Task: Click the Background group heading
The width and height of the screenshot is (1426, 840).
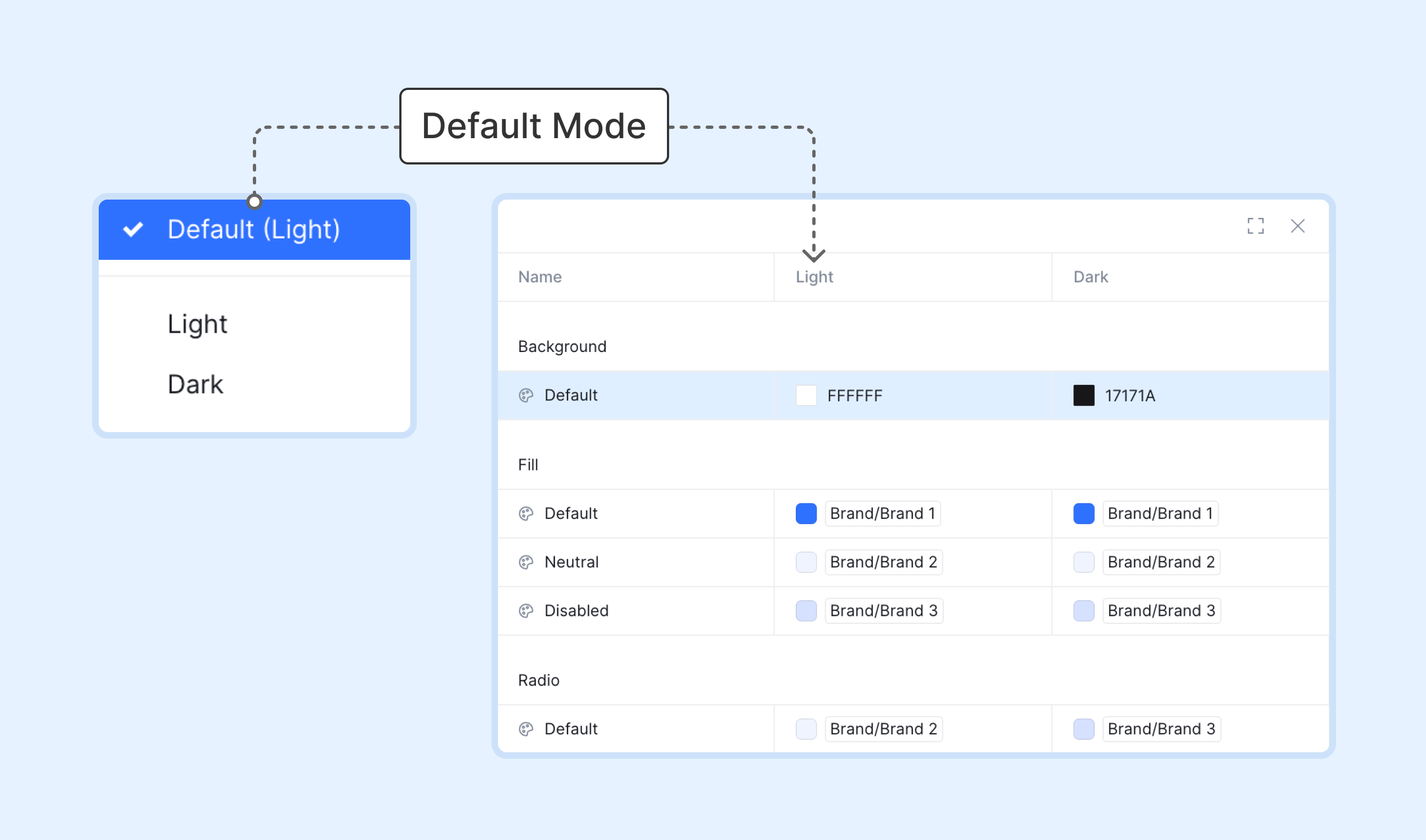Action: pos(562,347)
